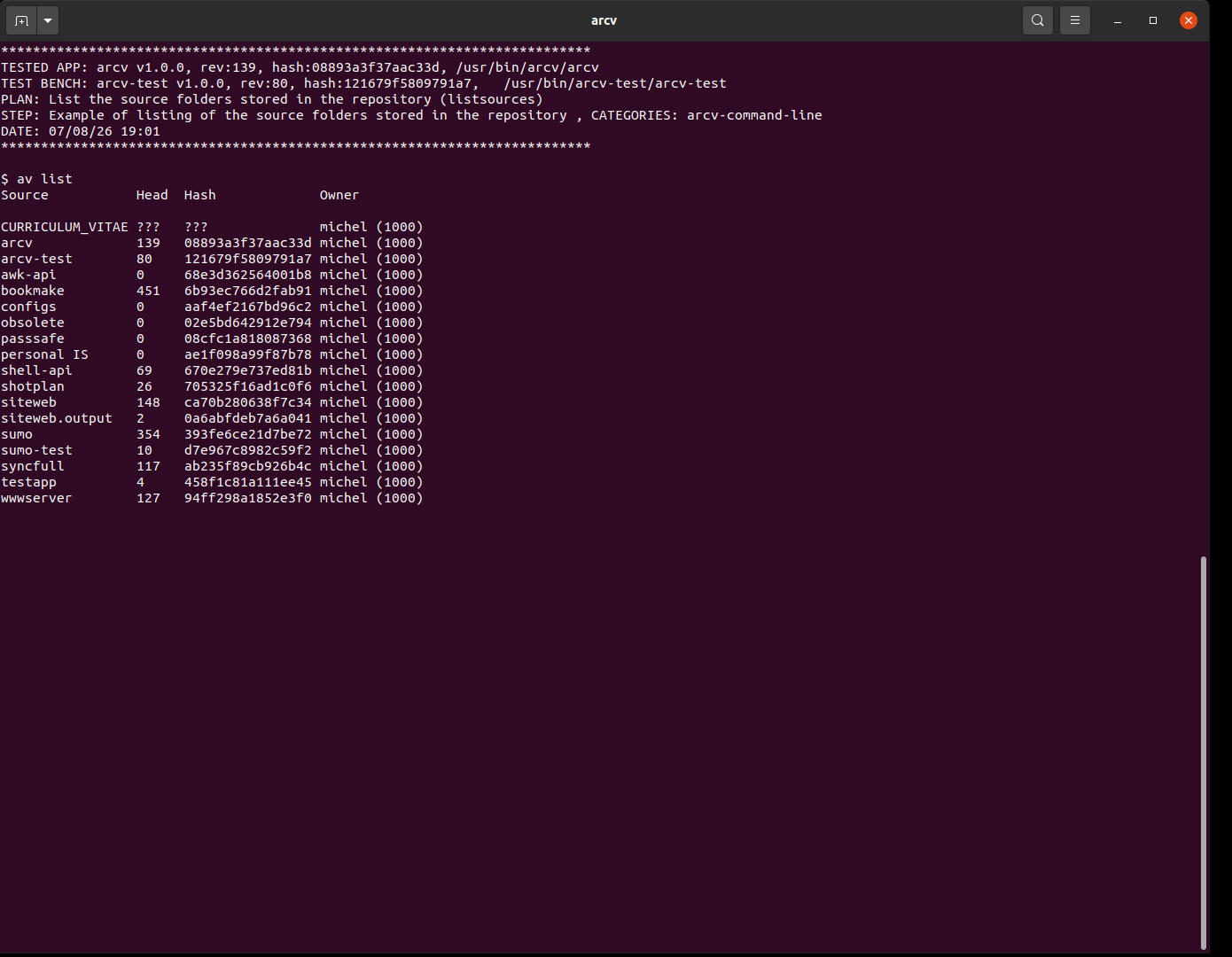Select shotplan source name
Viewport: 1232px width, 957px height.
pyautogui.click(x=33, y=386)
